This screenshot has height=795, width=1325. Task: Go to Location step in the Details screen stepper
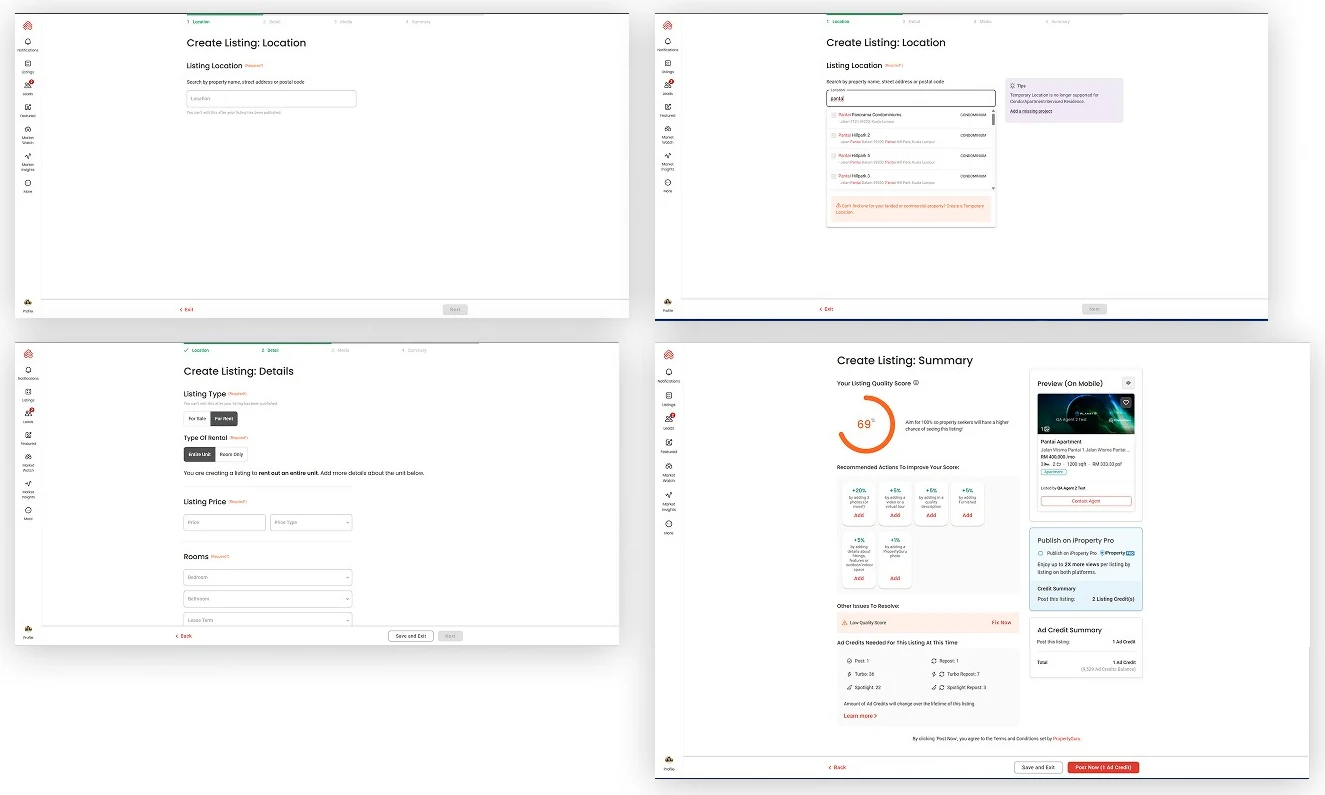click(197, 351)
